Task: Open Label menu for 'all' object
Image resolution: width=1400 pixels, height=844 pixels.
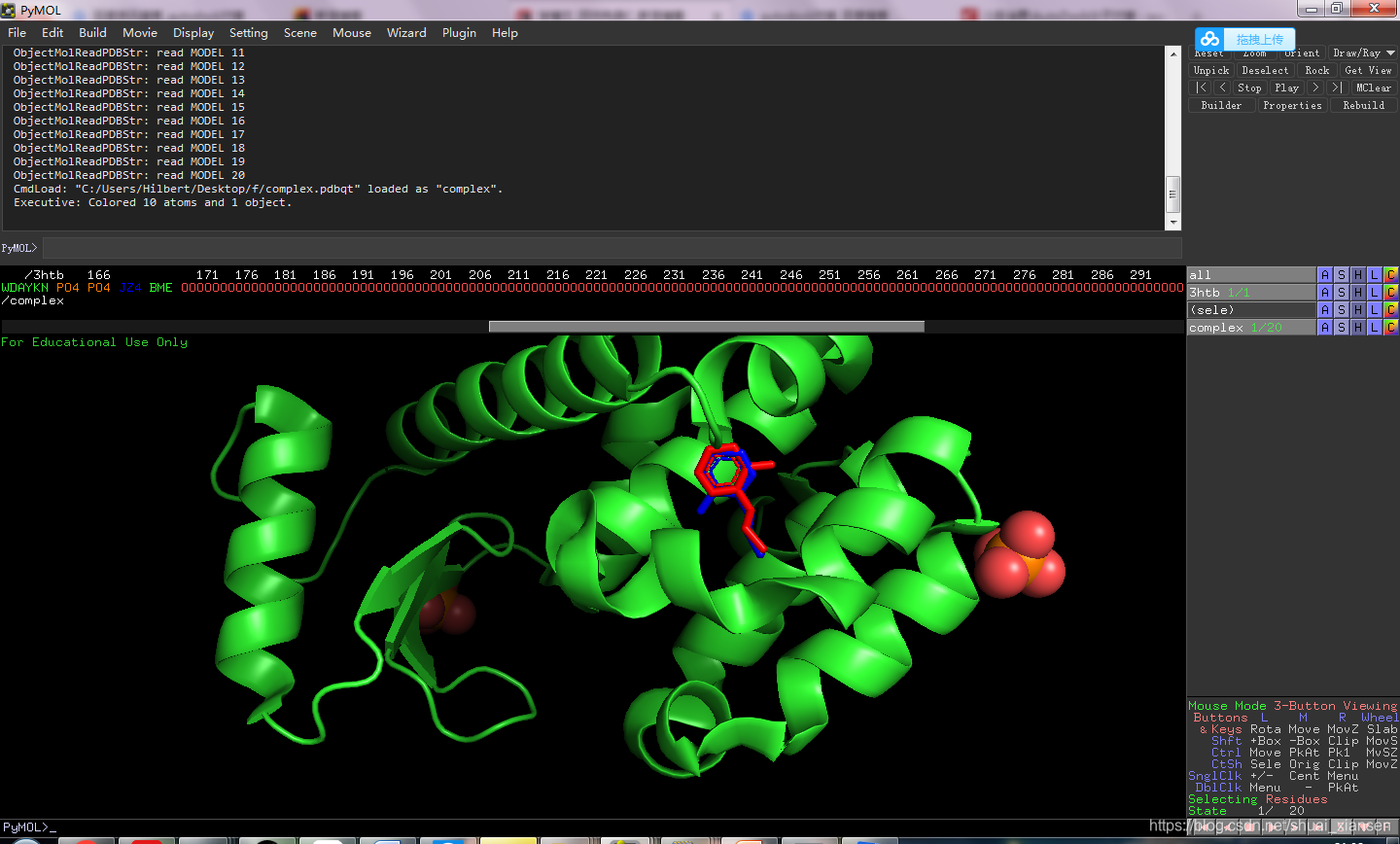Action: 1374,275
